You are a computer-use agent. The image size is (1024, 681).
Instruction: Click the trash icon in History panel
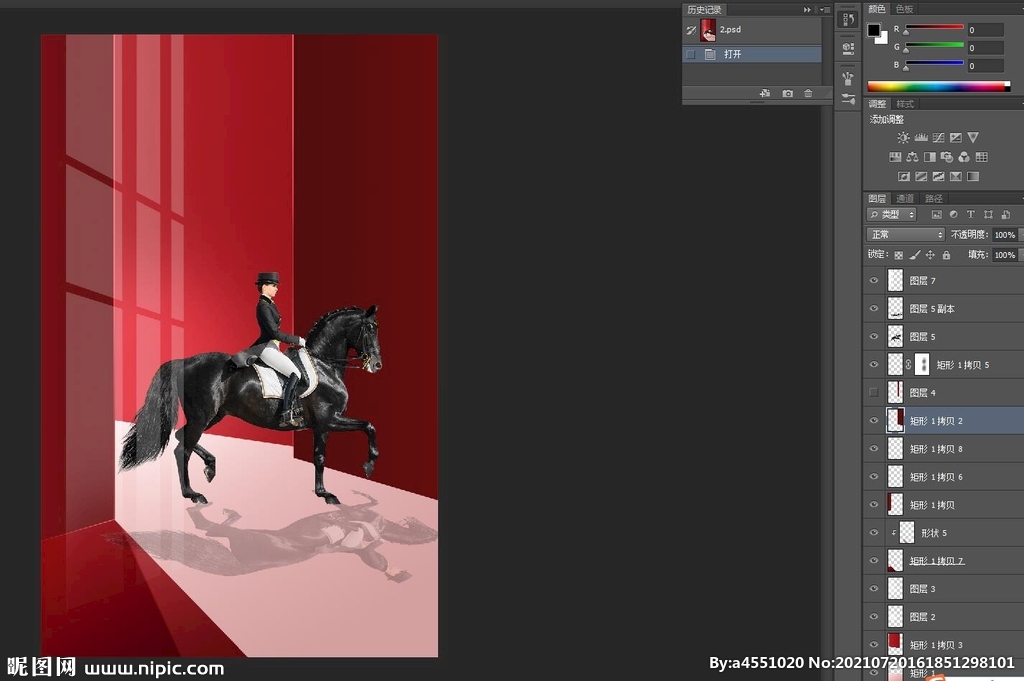pyautogui.click(x=808, y=94)
